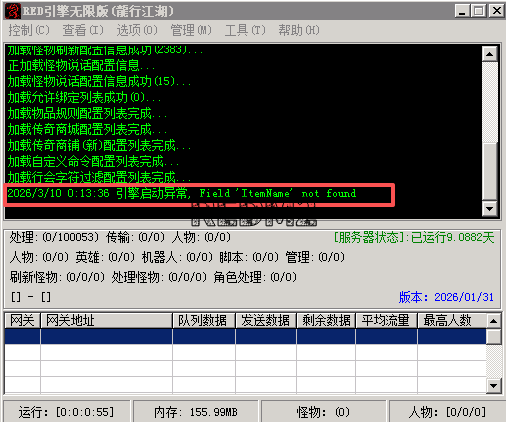
Task: Open the 帮助(H) menu
Action: pos(299,30)
